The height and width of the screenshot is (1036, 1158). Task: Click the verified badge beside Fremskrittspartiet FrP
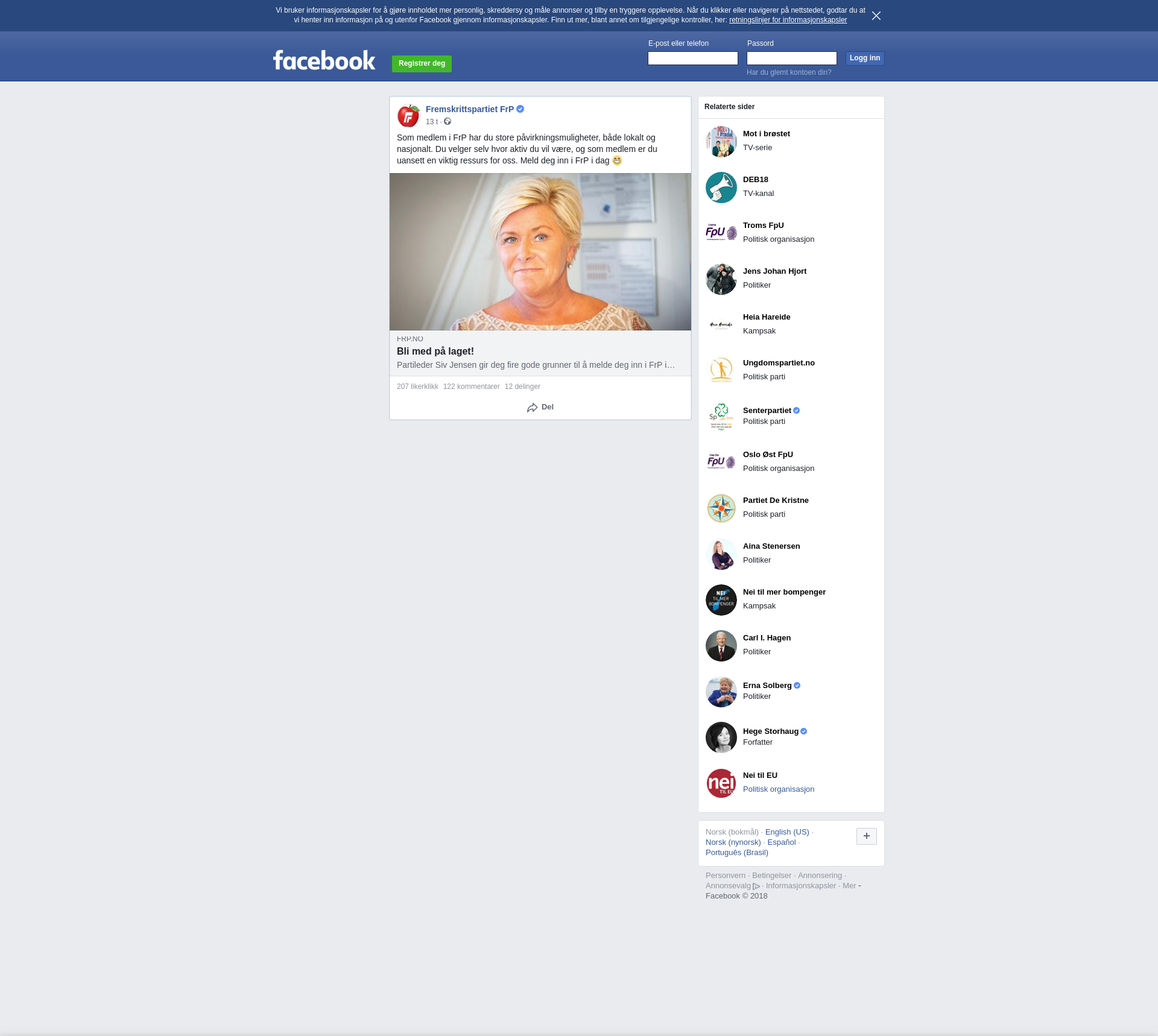pos(520,109)
